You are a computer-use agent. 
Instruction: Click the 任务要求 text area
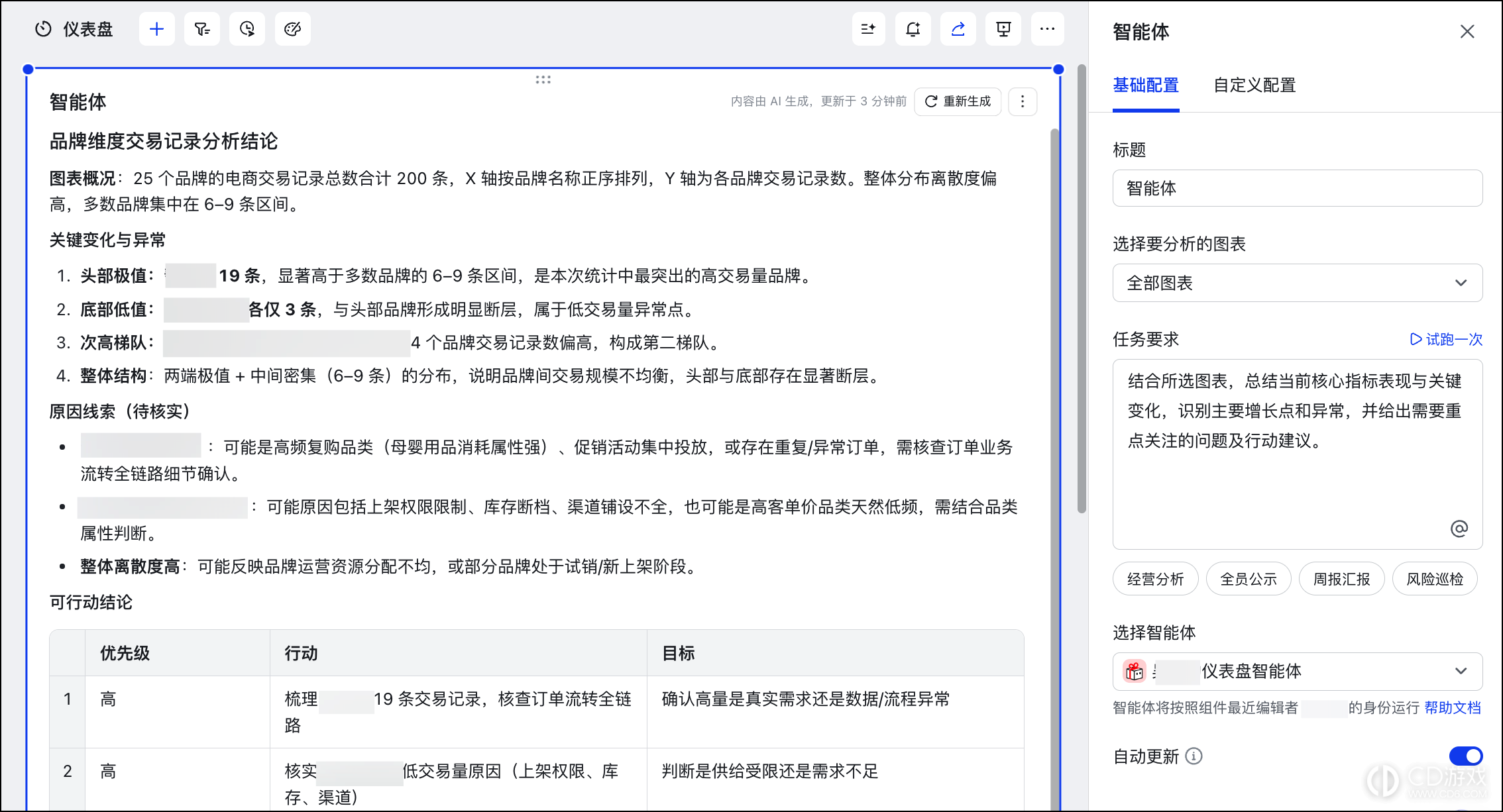1298,454
